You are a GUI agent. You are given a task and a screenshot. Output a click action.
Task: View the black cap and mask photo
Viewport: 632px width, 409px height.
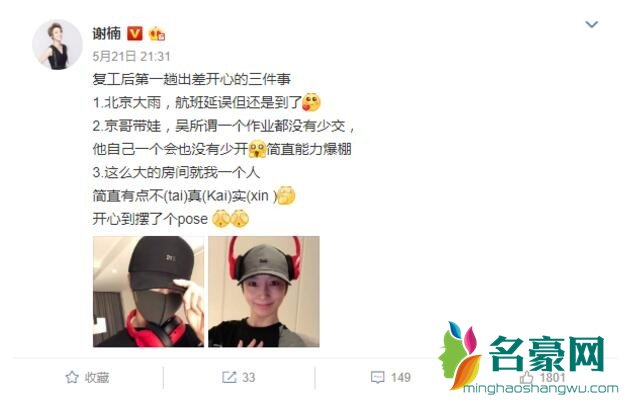pyautogui.click(x=148, y=292)
